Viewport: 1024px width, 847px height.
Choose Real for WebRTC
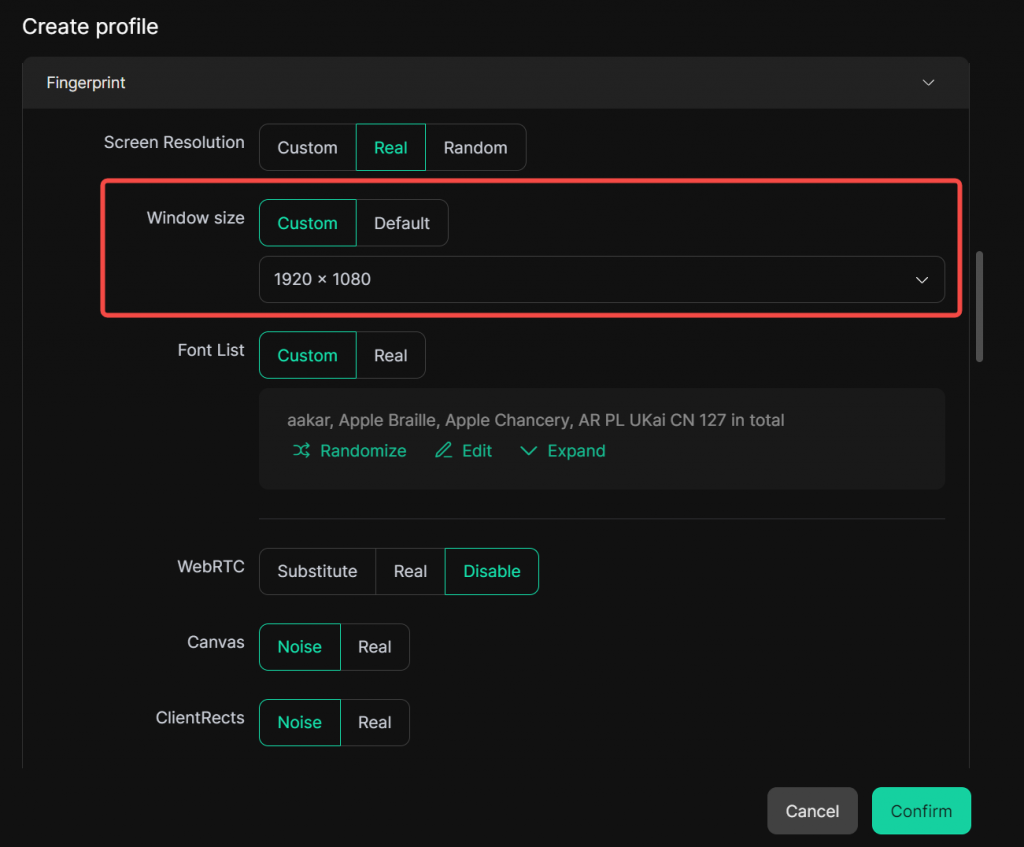coord(410,571)
